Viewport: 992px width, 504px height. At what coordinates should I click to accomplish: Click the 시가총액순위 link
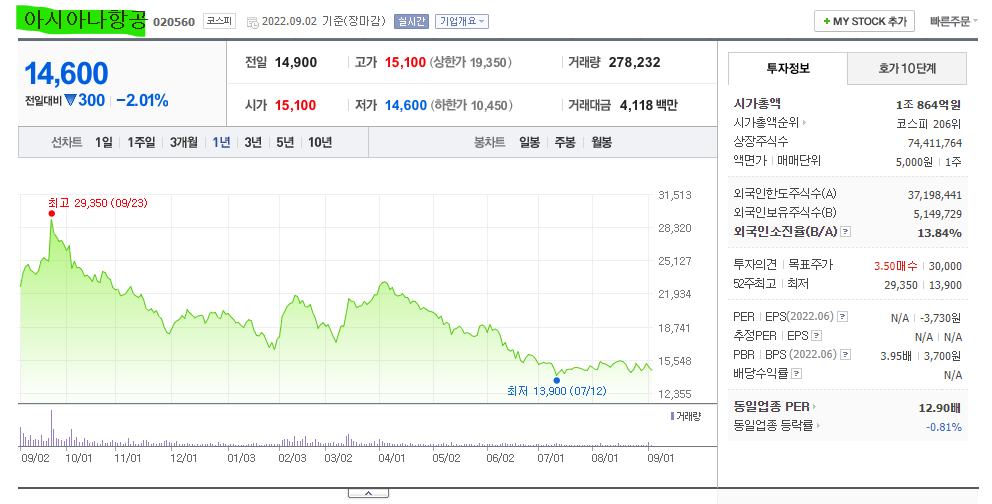(769, 123)
